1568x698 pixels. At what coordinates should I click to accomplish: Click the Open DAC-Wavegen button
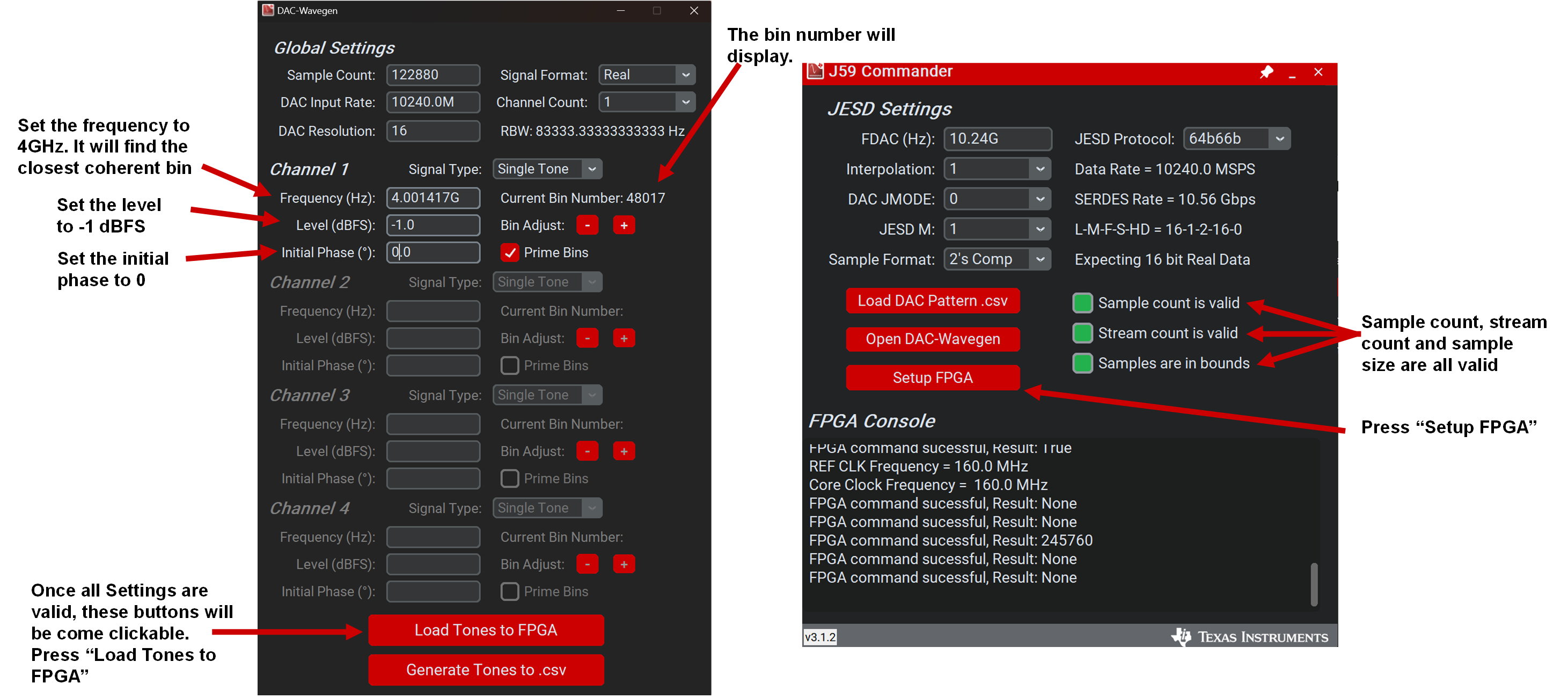tap(933, 339)
